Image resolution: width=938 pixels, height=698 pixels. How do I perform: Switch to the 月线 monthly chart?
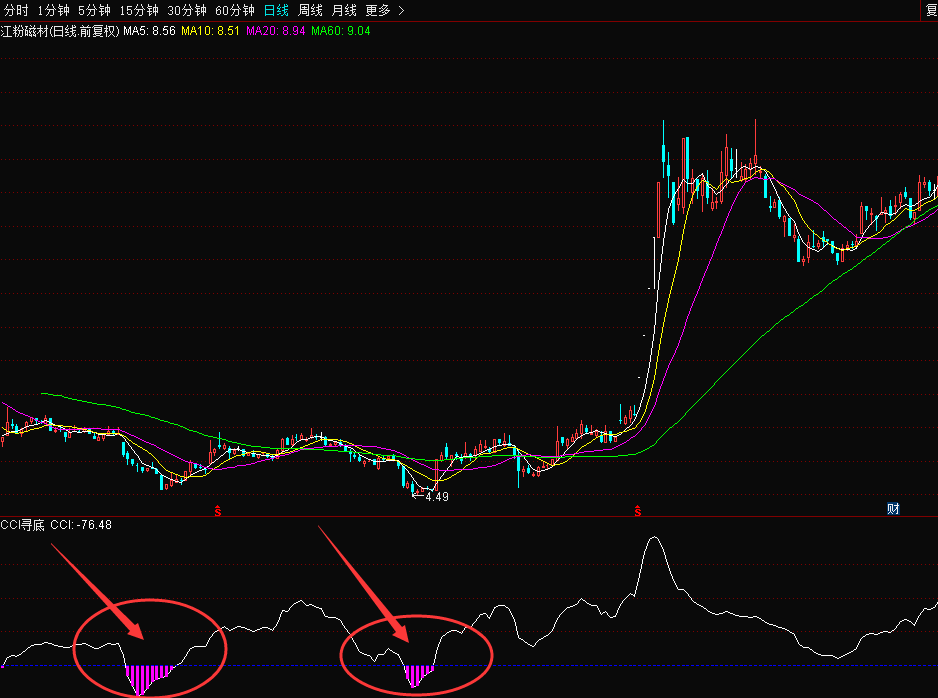tap(344, 10)
